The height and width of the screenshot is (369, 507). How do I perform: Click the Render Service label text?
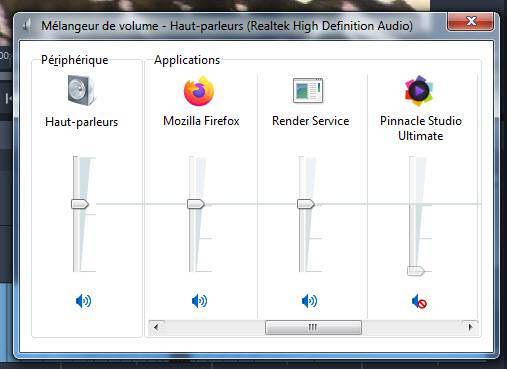[x=310, y=121]
